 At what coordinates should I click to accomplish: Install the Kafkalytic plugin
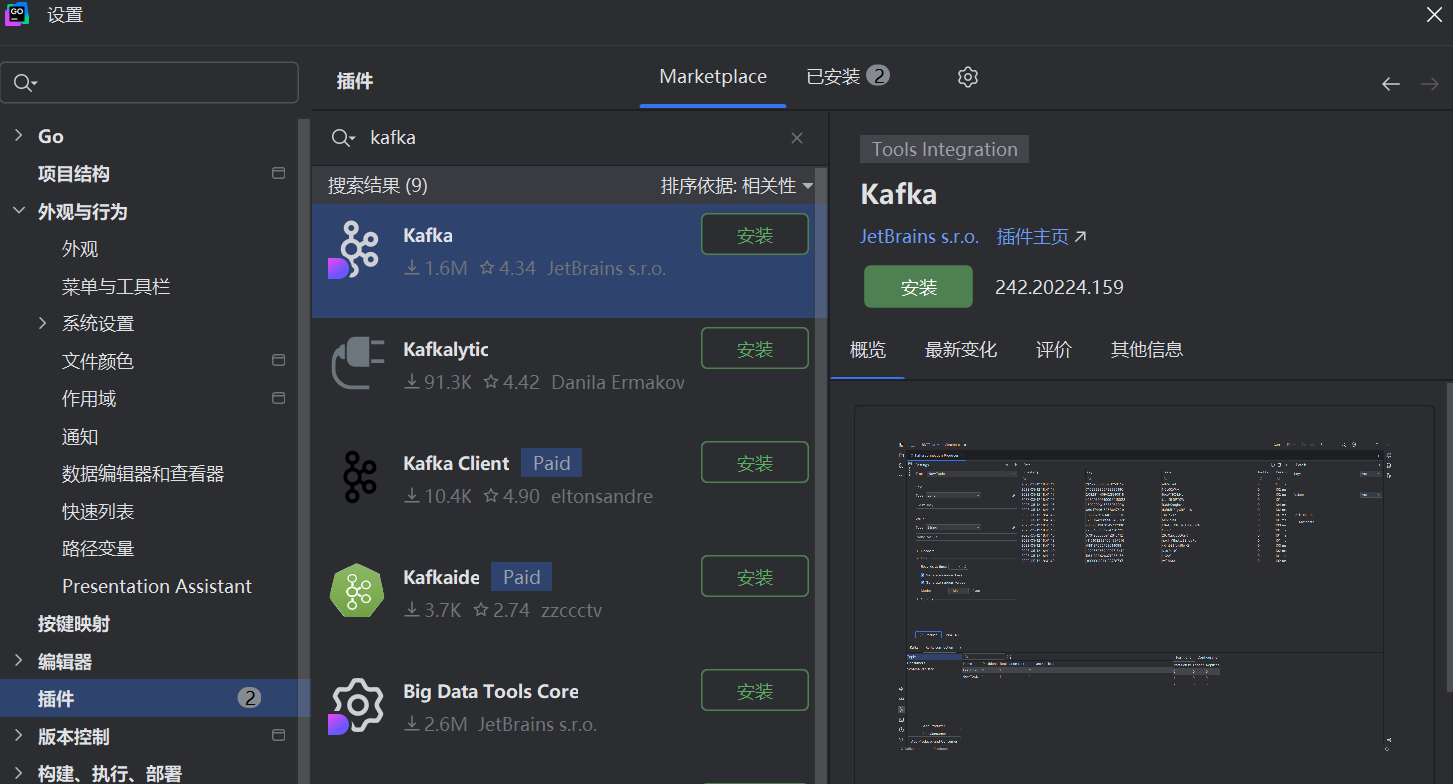click(755, 349)
